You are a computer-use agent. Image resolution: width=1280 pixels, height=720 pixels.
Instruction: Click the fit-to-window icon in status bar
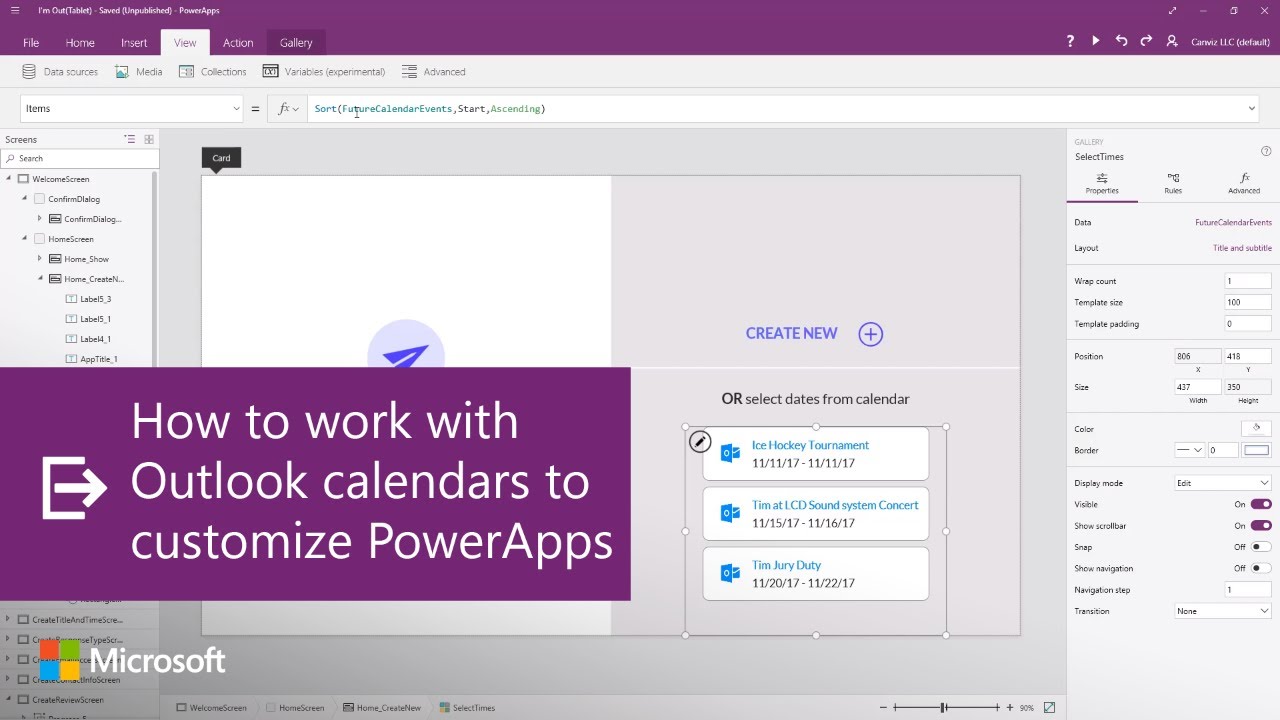pos(1049,708)
